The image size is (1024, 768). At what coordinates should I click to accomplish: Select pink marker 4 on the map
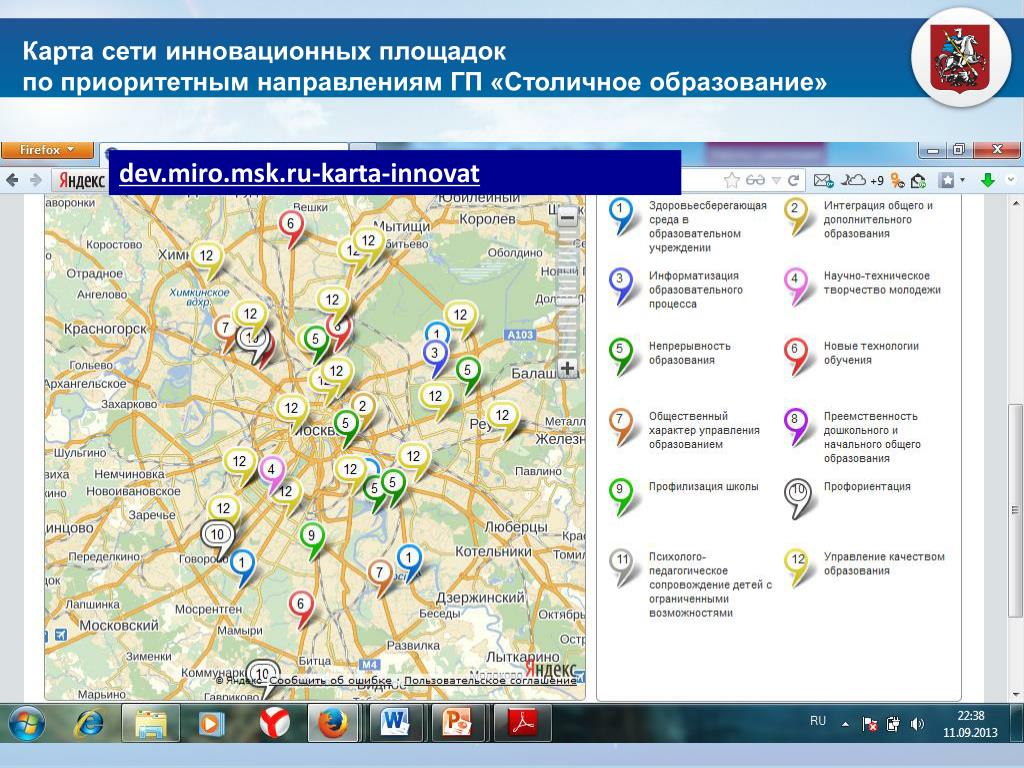pyautogui.click(x=272, y=470)
